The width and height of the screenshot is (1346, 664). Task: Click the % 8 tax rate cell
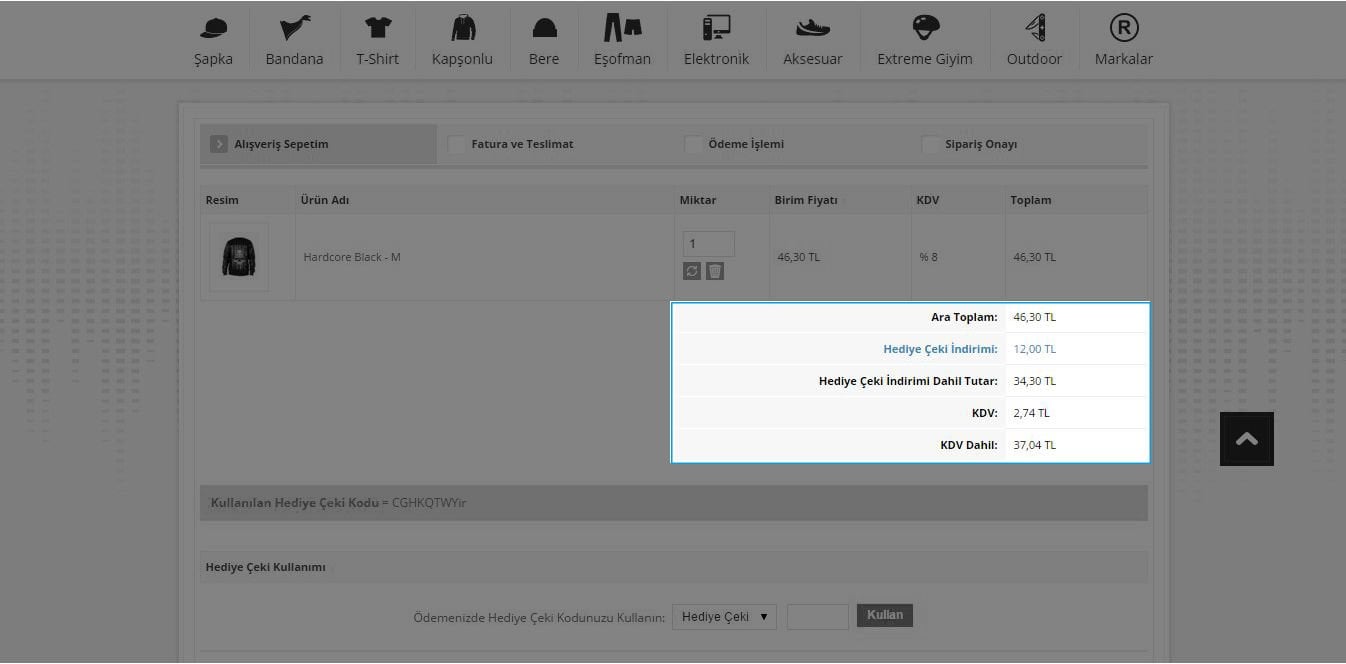point(929,257)
